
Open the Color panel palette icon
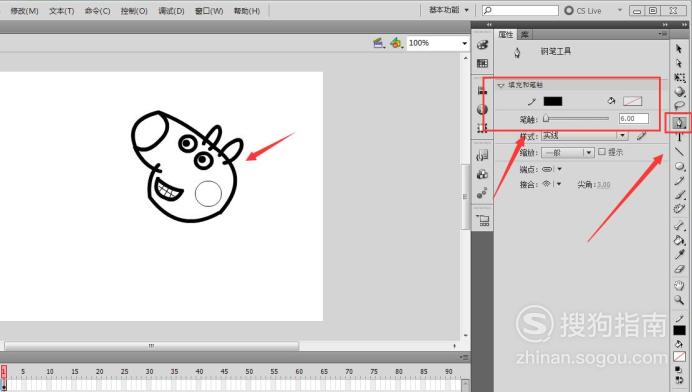coord(482,45)
